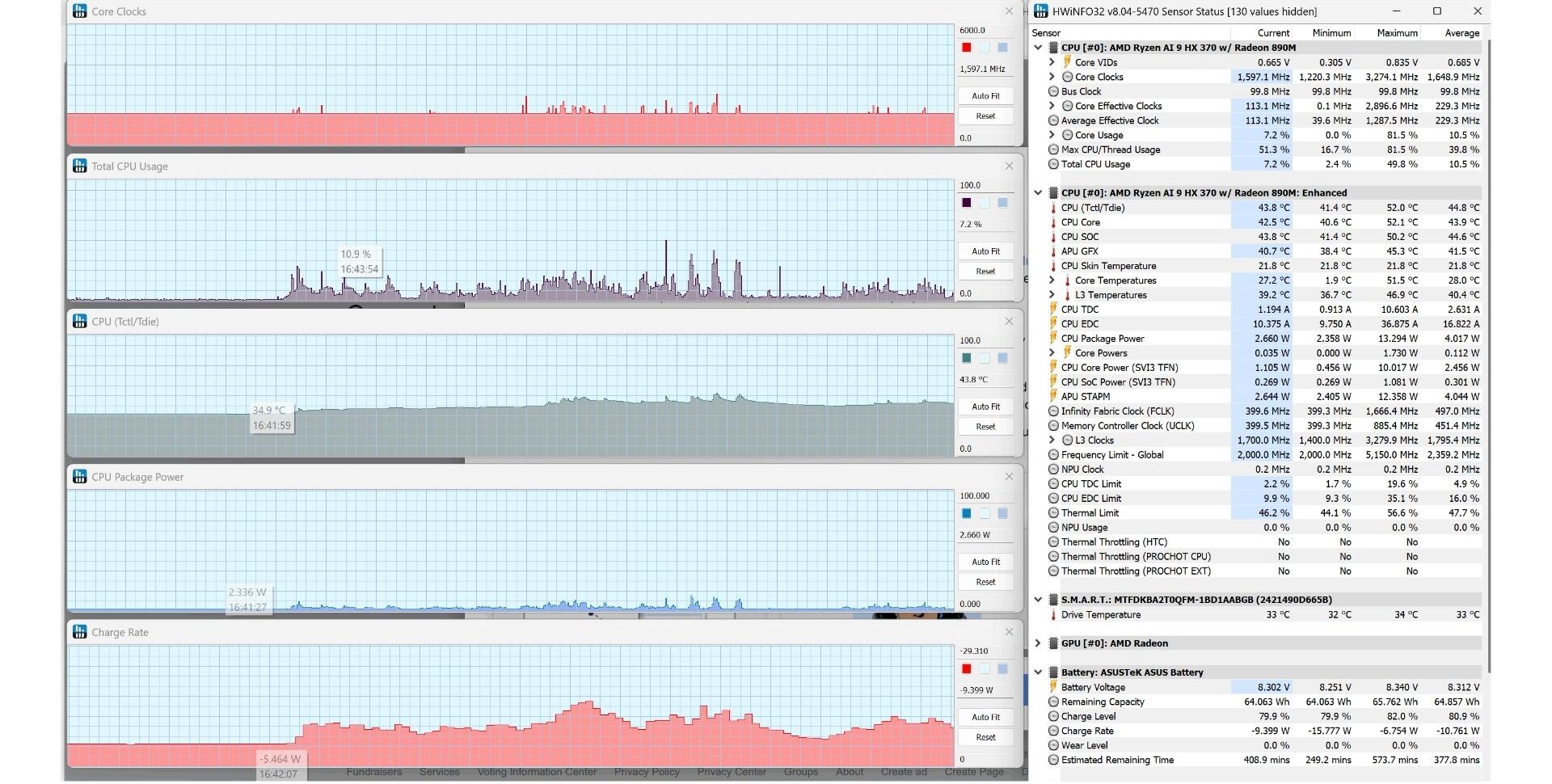Click the Drive Temperature thermometer icon
Screen dimensions: 1552x784
[1053, 615]
